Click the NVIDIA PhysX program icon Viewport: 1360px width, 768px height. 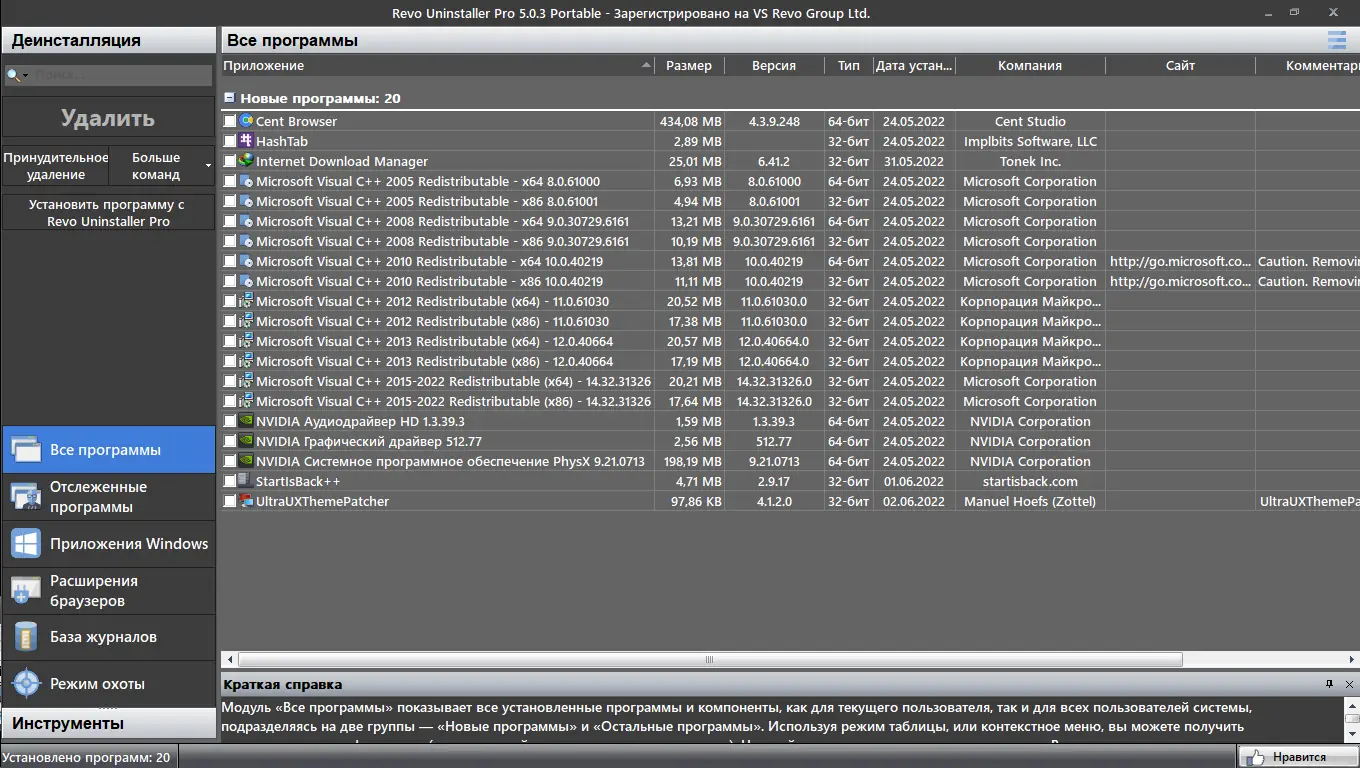click(x=246, y=461)
